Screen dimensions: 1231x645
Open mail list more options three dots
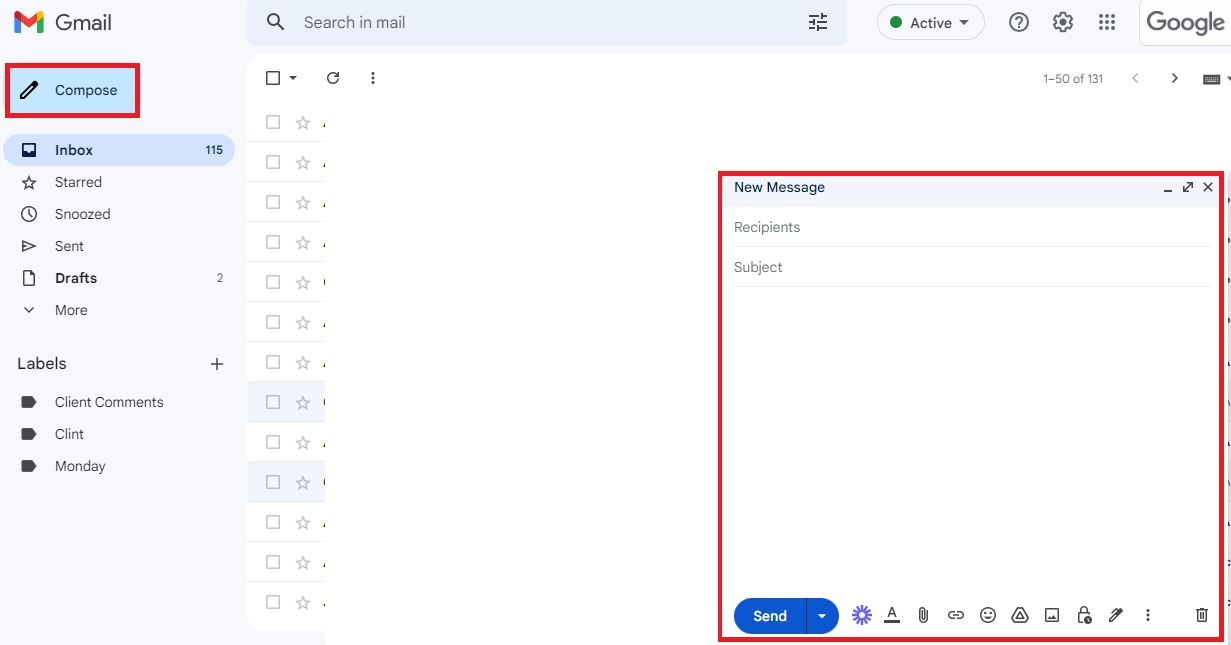click(x=373, y=78)
